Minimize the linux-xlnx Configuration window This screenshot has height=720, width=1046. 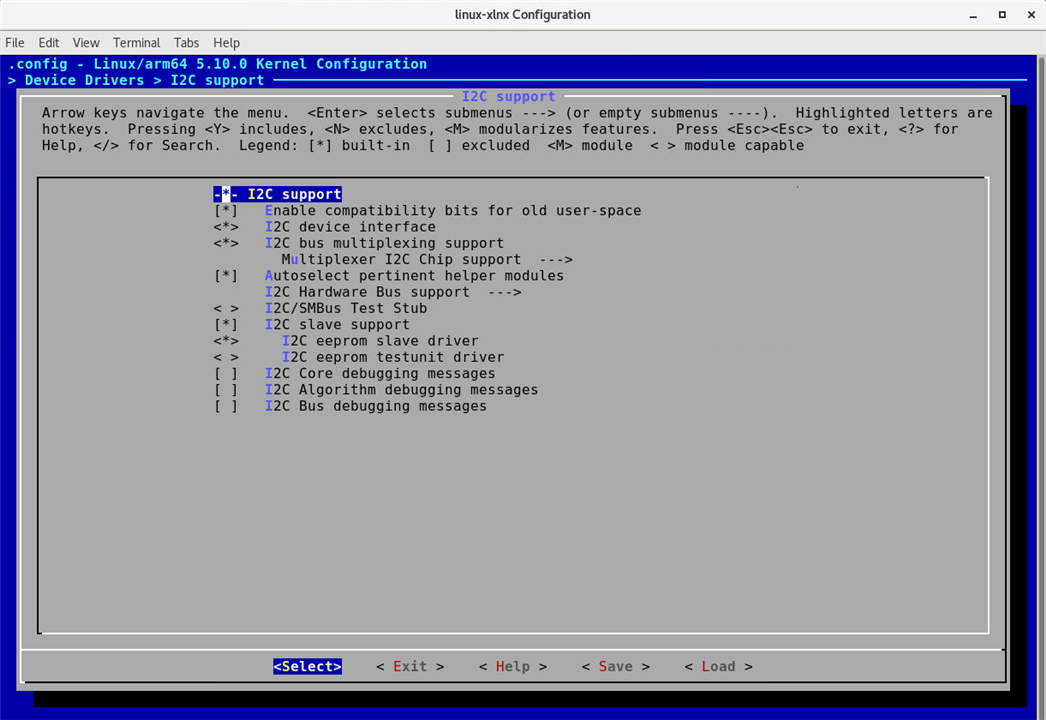(975, 15)
